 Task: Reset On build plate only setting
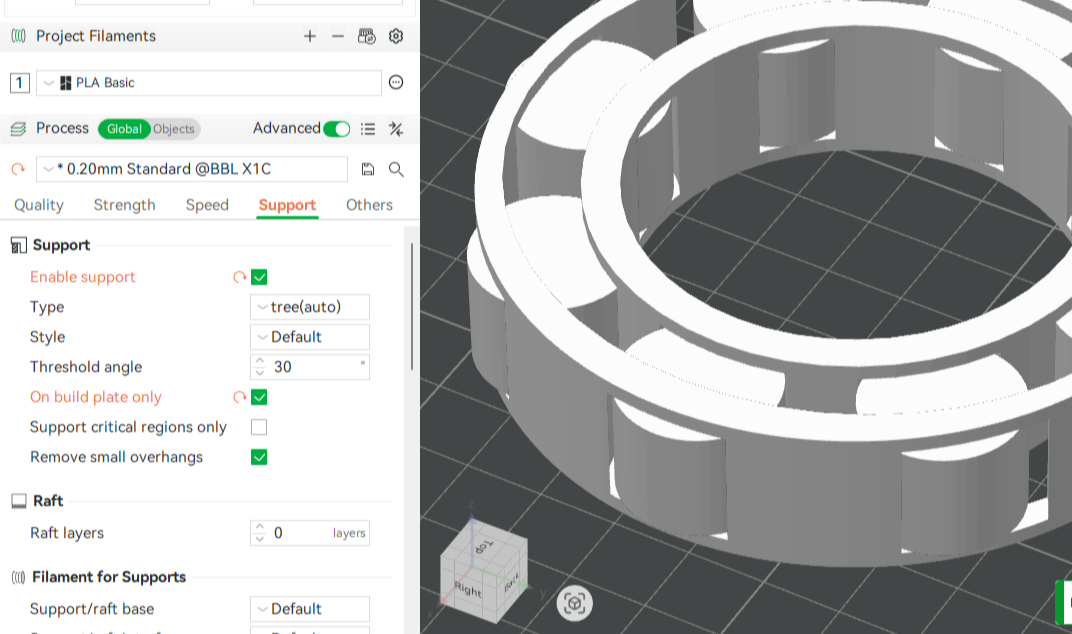[x=239, y=397]
